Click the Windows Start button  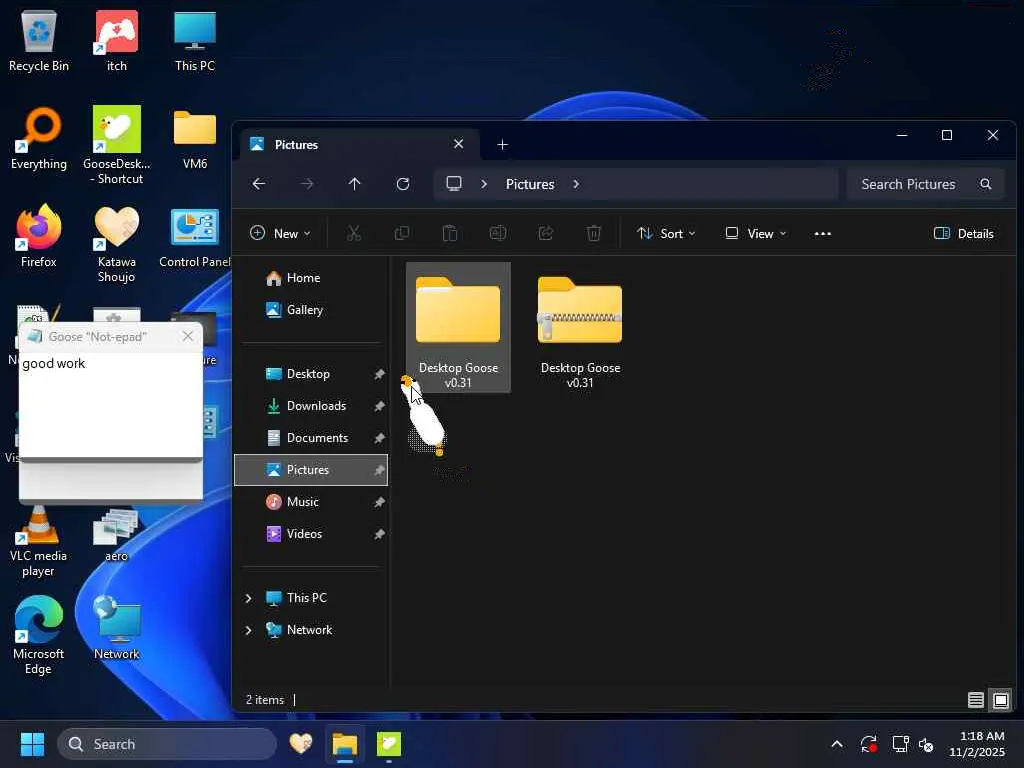click(x=32, y=744)
